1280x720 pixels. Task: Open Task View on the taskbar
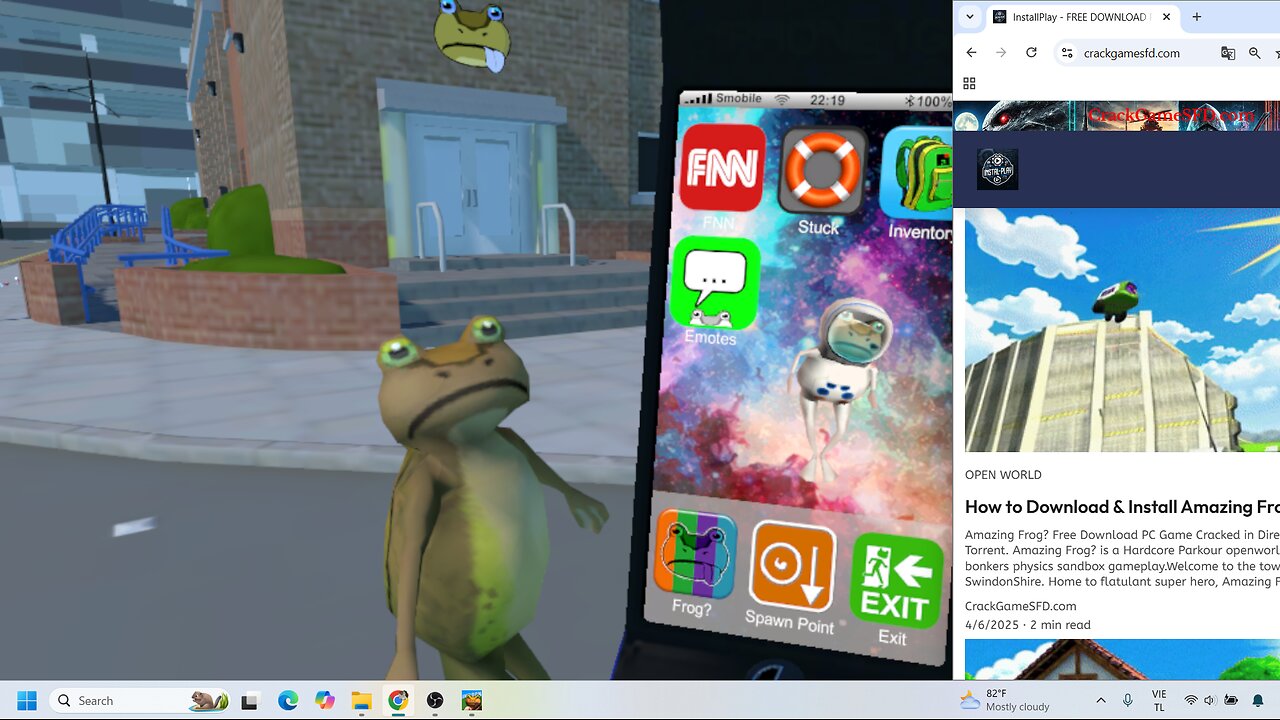tap(249, 701)
